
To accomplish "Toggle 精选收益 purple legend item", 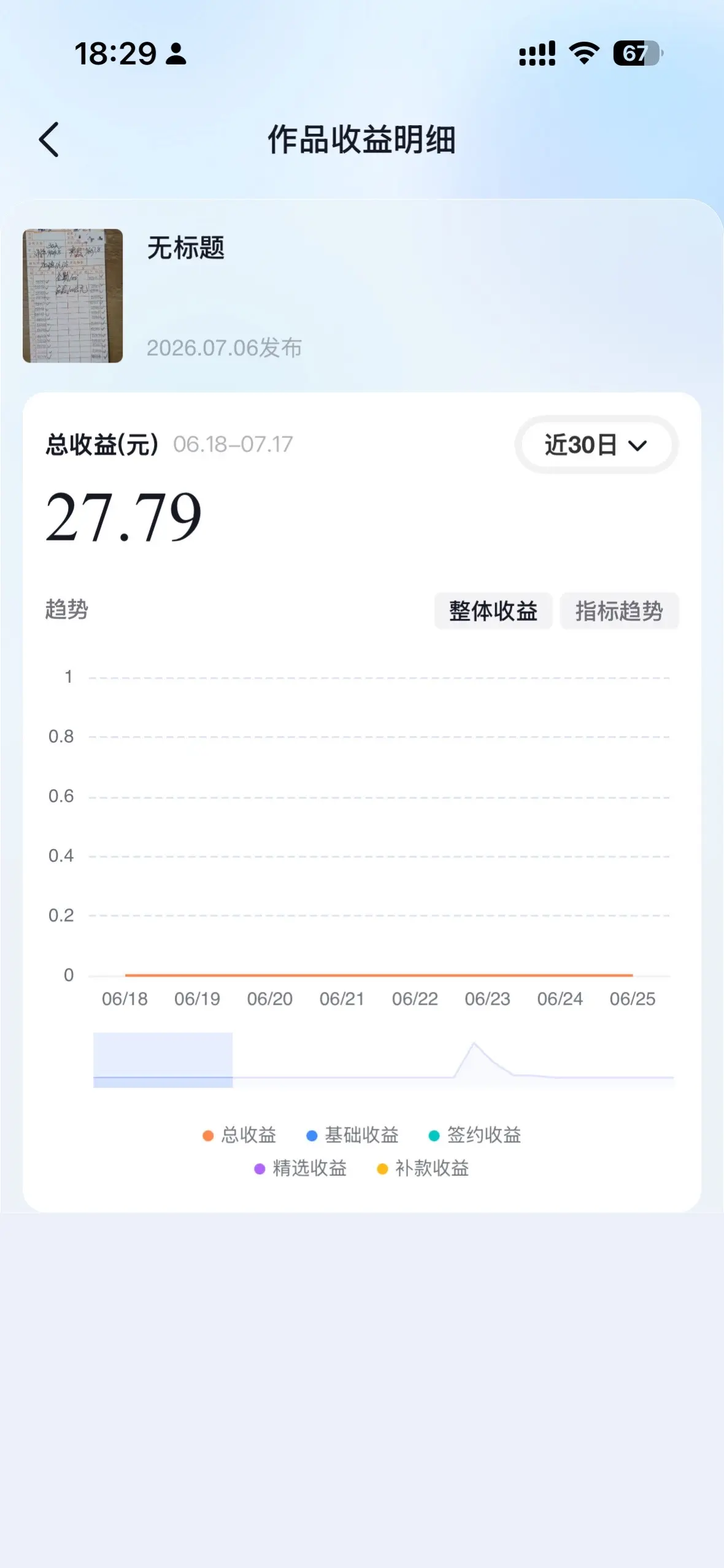I will (300, 1169).
